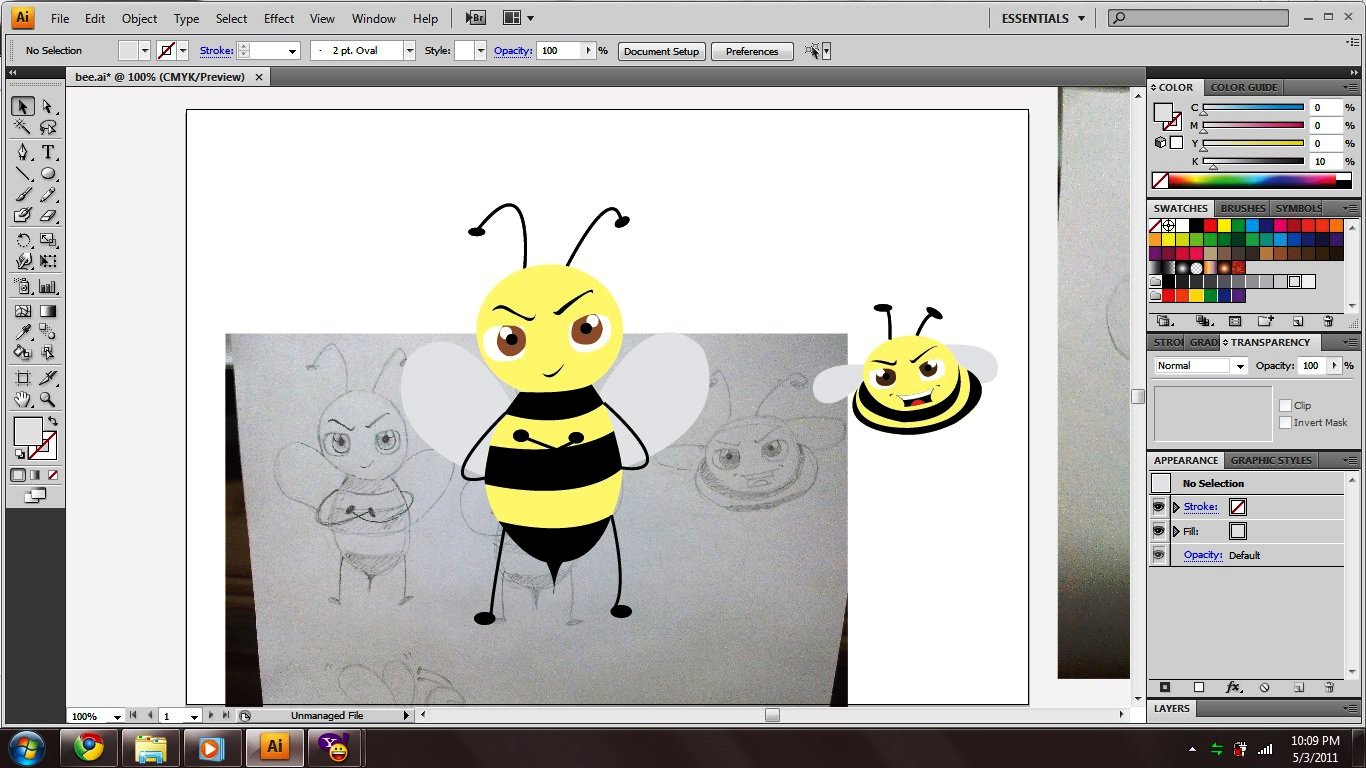1366x769 pixels.
Task: Open Google Chrome from the taskbar
Action: tap(89, 747)
